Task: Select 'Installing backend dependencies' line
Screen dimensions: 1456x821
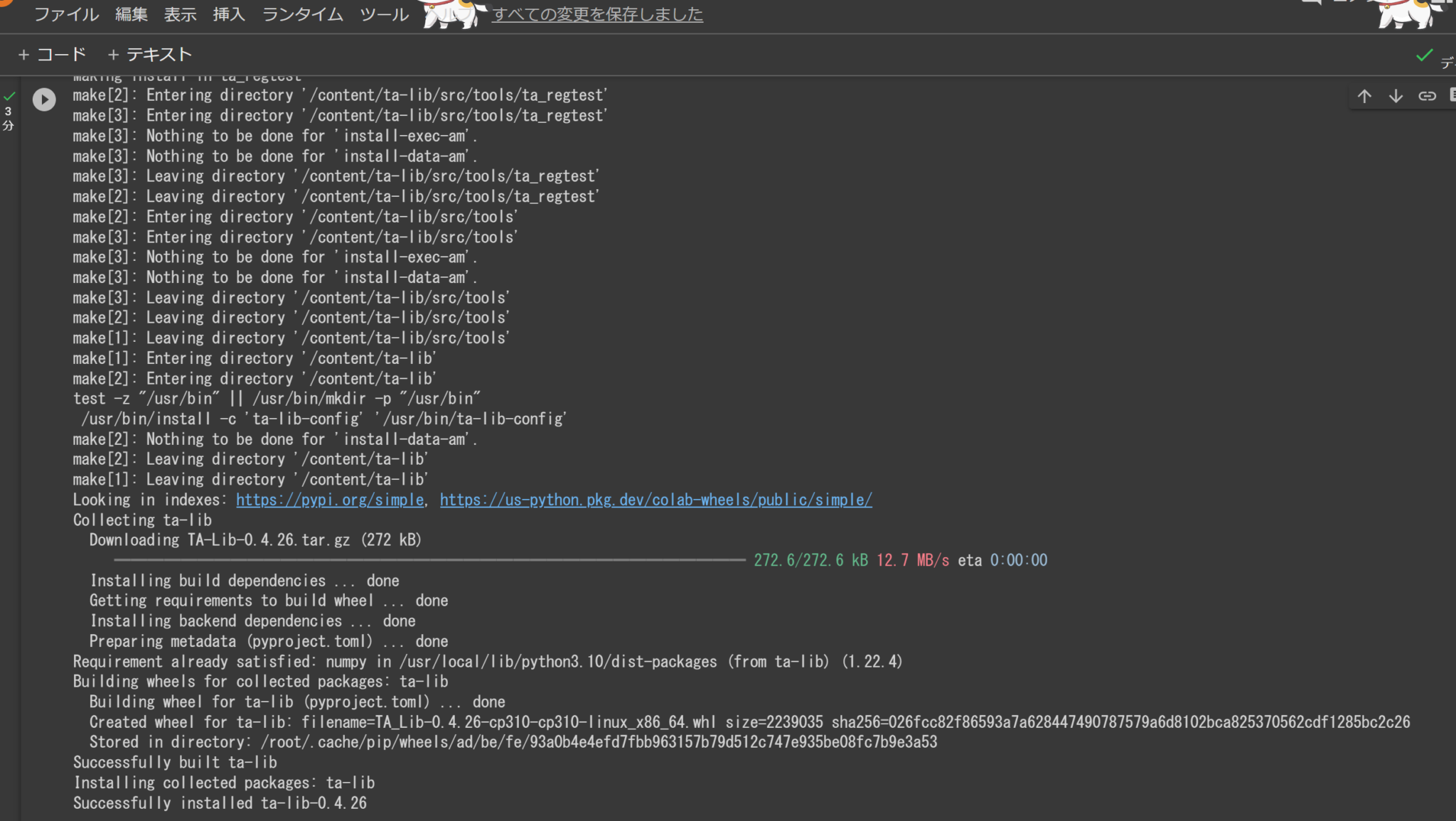Action: coord(252,621)
